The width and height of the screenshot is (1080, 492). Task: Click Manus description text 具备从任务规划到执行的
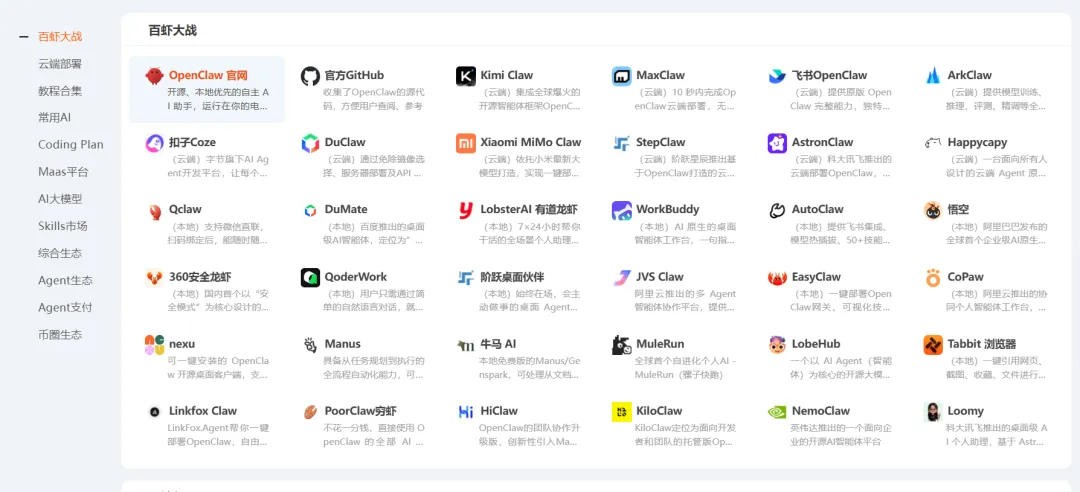point(374,361)
